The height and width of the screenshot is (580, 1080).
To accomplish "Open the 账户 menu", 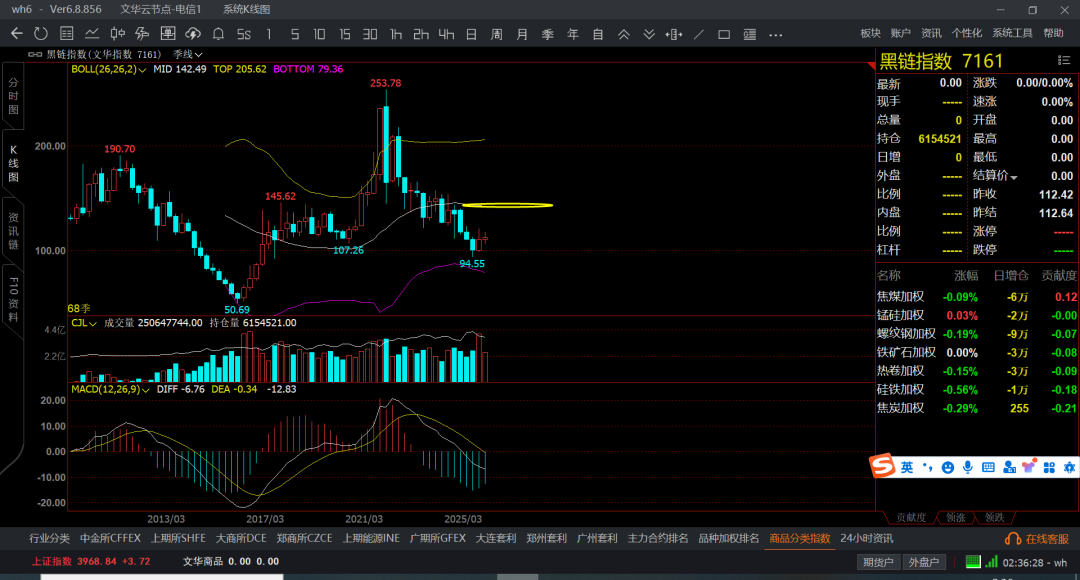I will click(900, 33).
